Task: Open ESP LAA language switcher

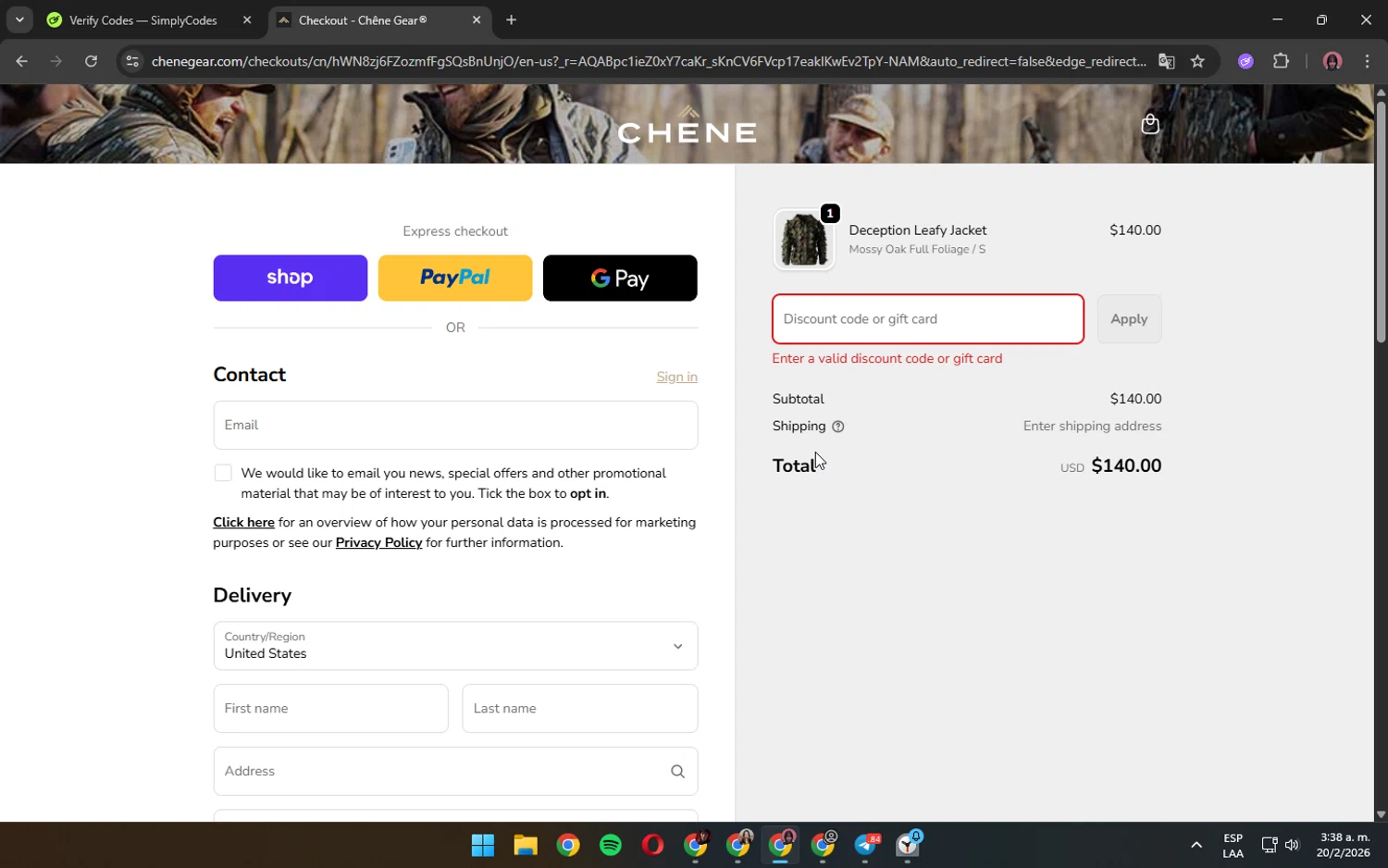Action: coord(1233,845)
